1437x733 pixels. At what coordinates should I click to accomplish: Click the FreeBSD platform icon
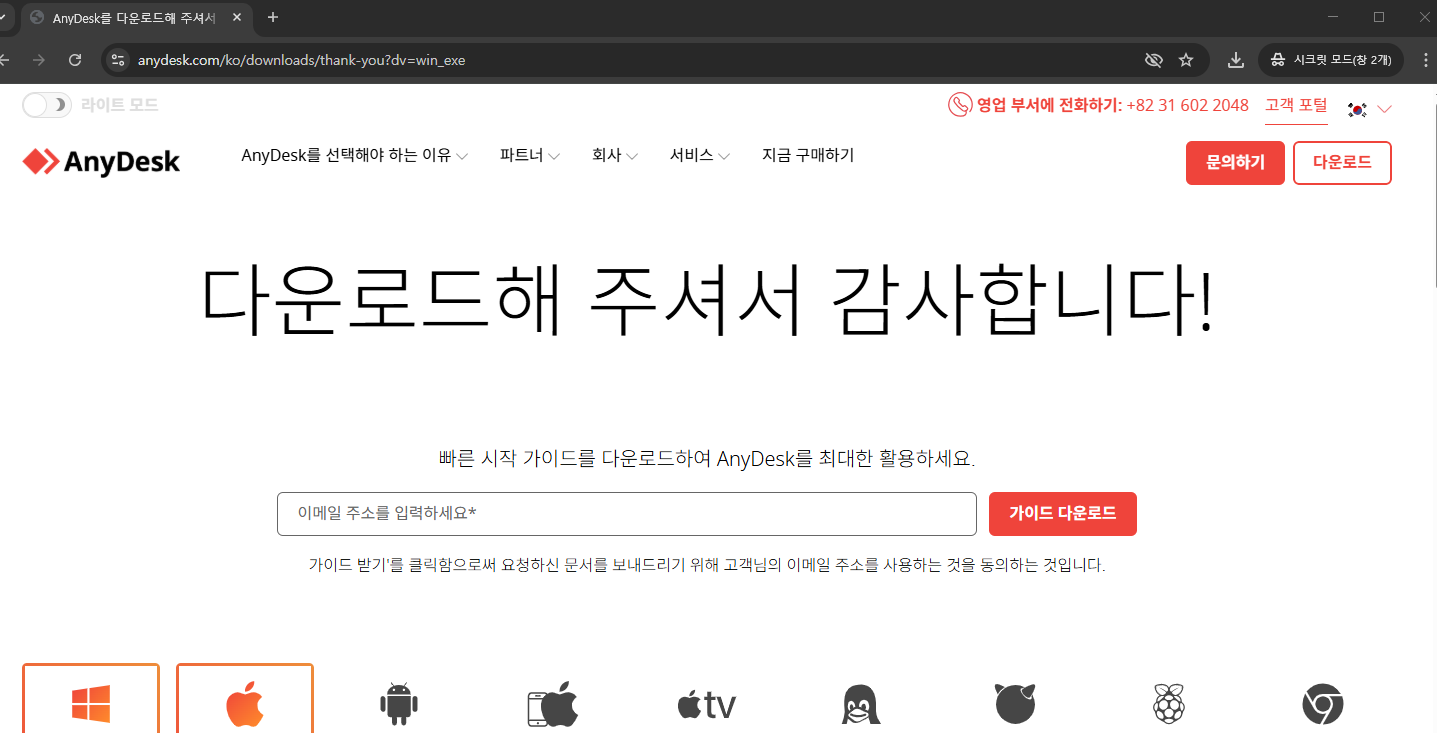coord(1014,704)
